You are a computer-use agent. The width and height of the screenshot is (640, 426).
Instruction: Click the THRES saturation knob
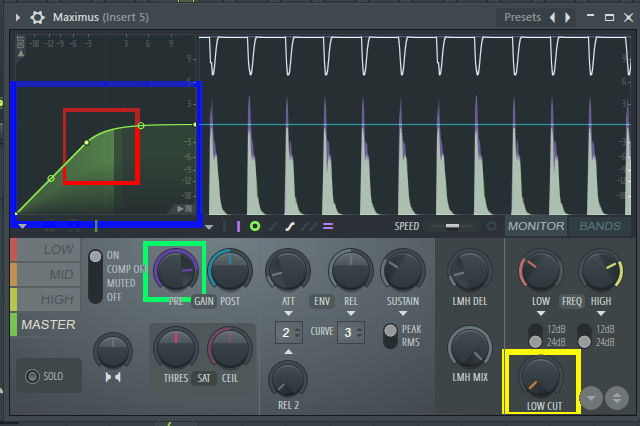tap(176, 348)
